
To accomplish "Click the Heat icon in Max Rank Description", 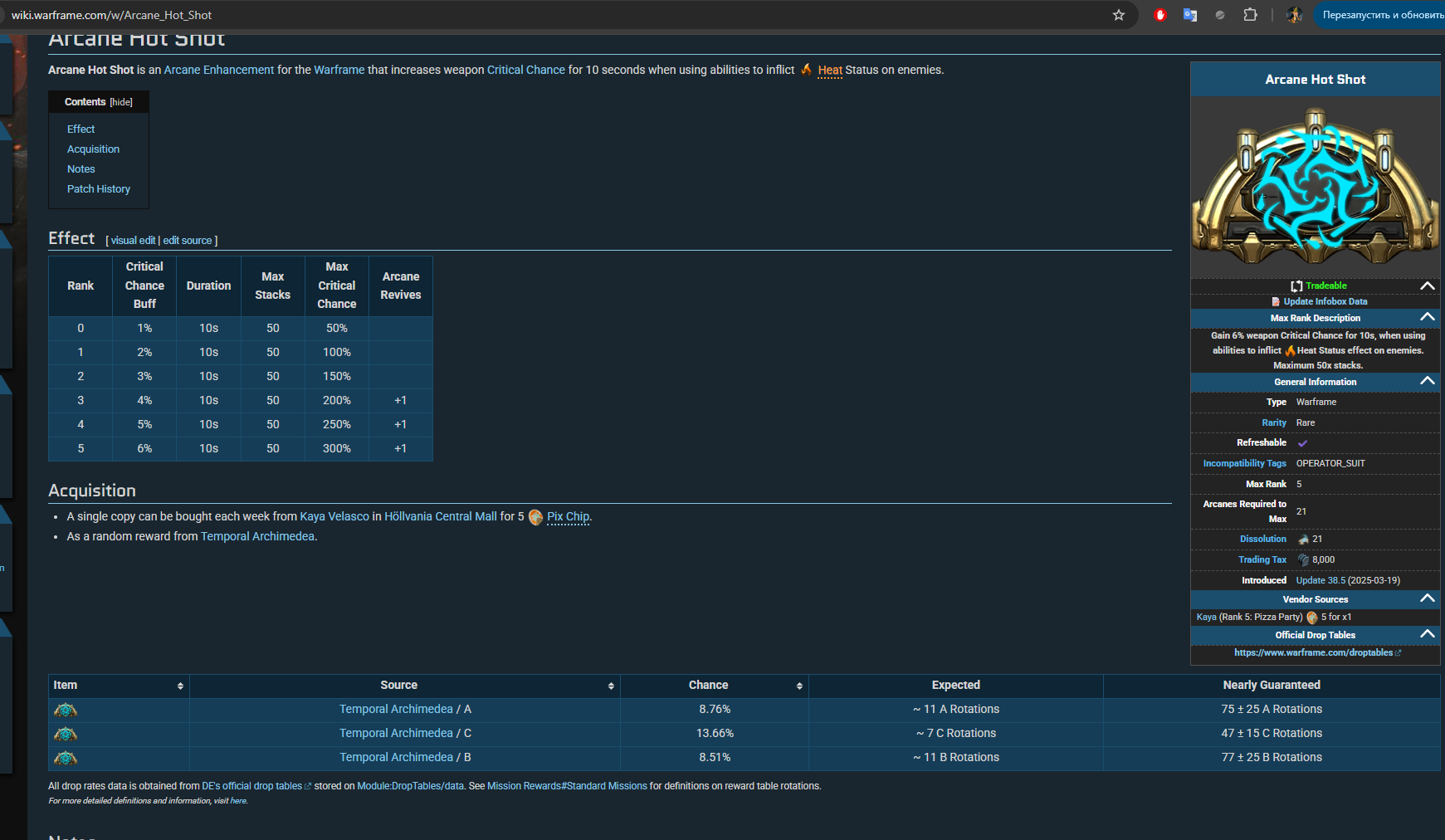I will [x=1290, y=350].
